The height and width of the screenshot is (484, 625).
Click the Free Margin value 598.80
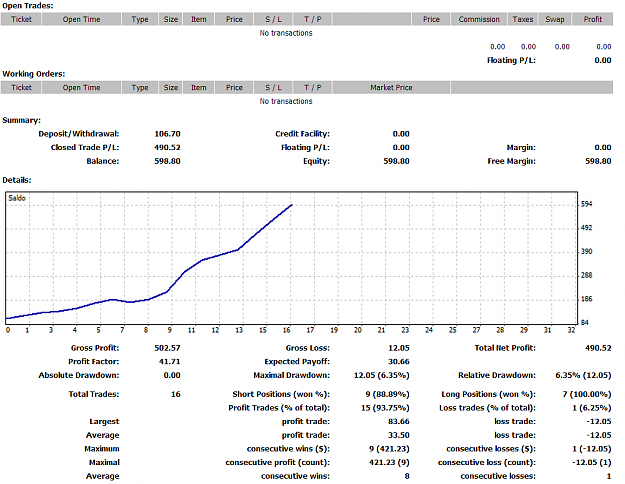coord(598,161)
